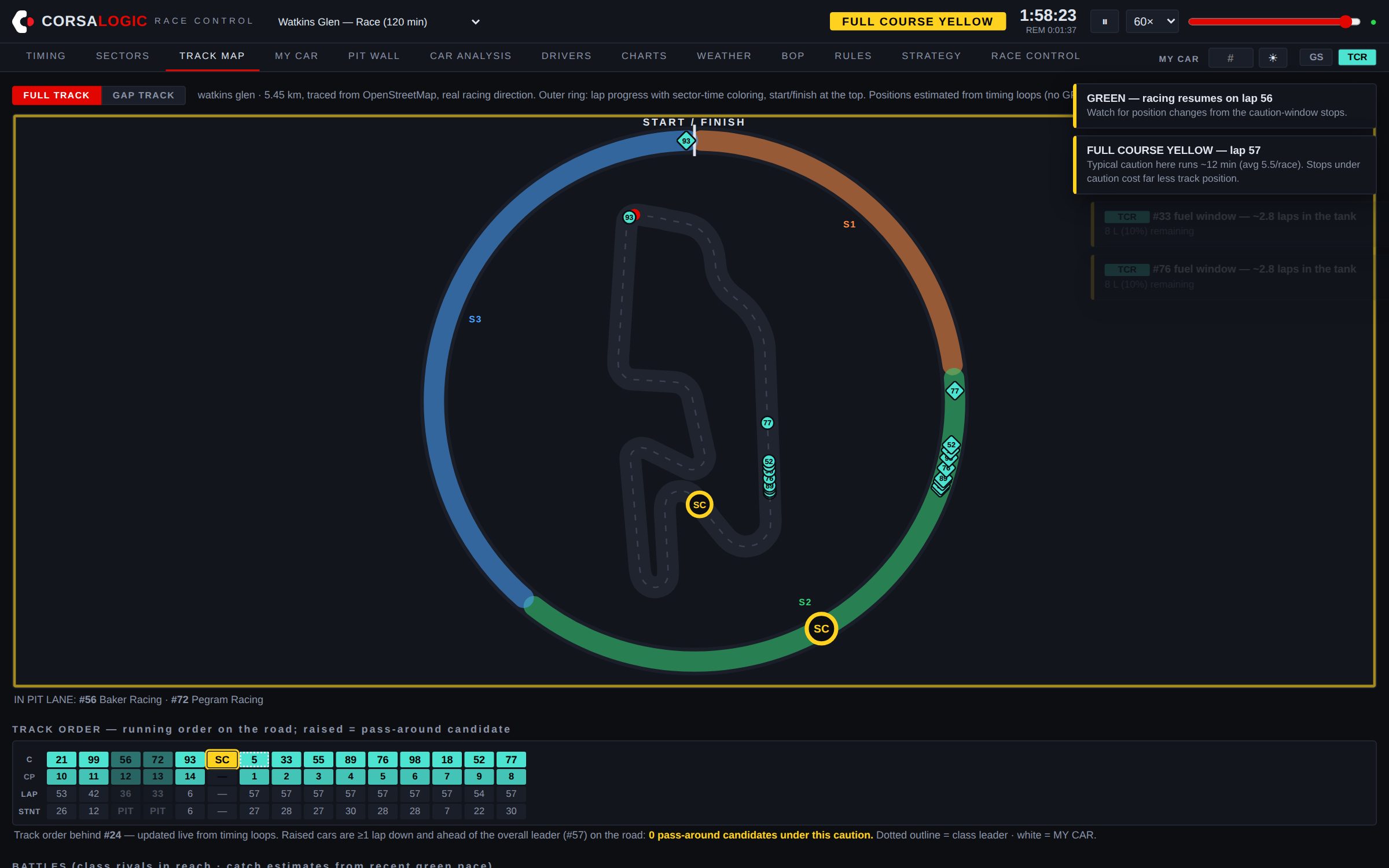Select car 89 in track order
Viewport: 1389px width, 868px height.
(x=351, y=759)
